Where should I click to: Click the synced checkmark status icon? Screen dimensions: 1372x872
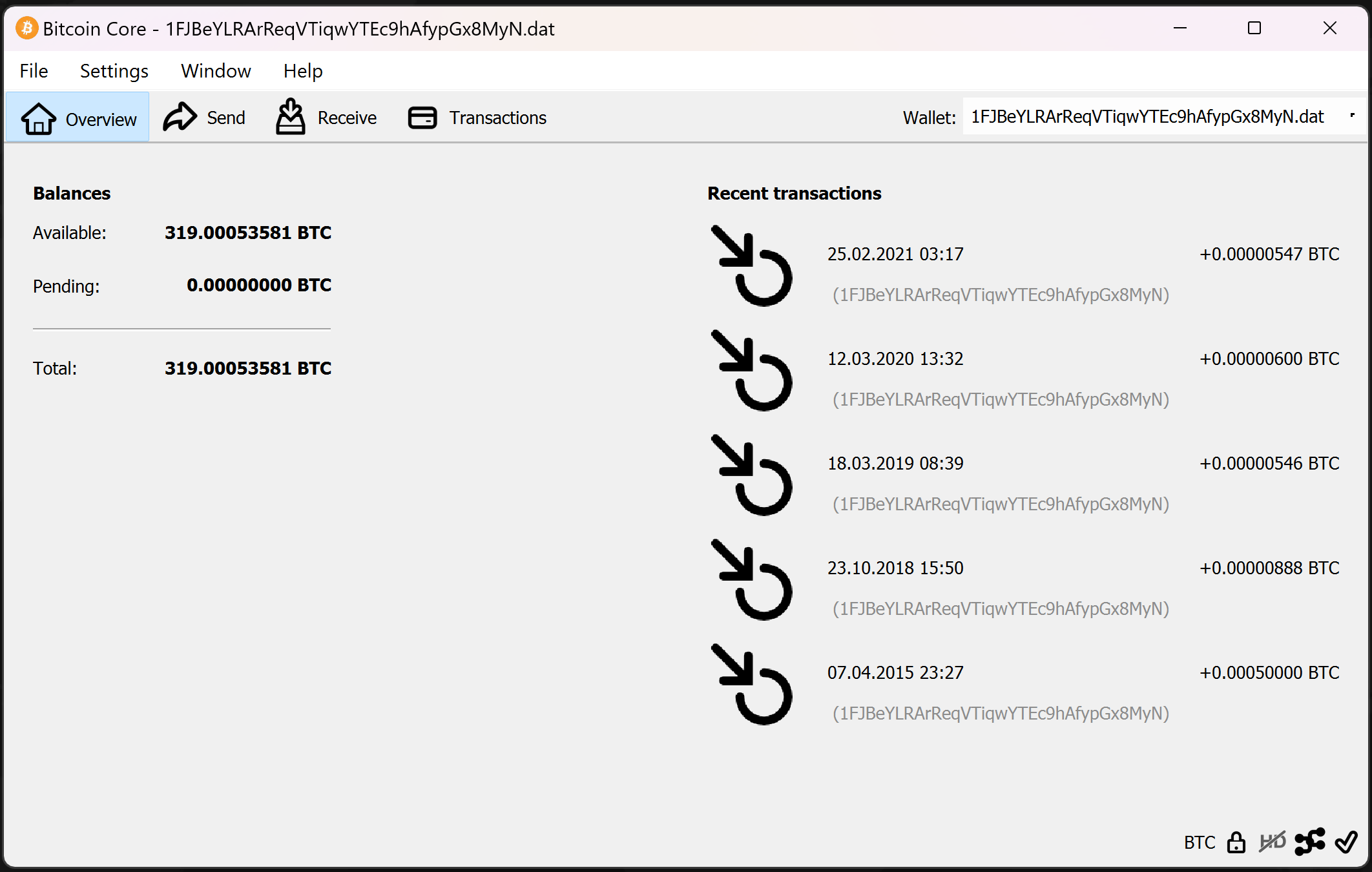[1346, 842]
